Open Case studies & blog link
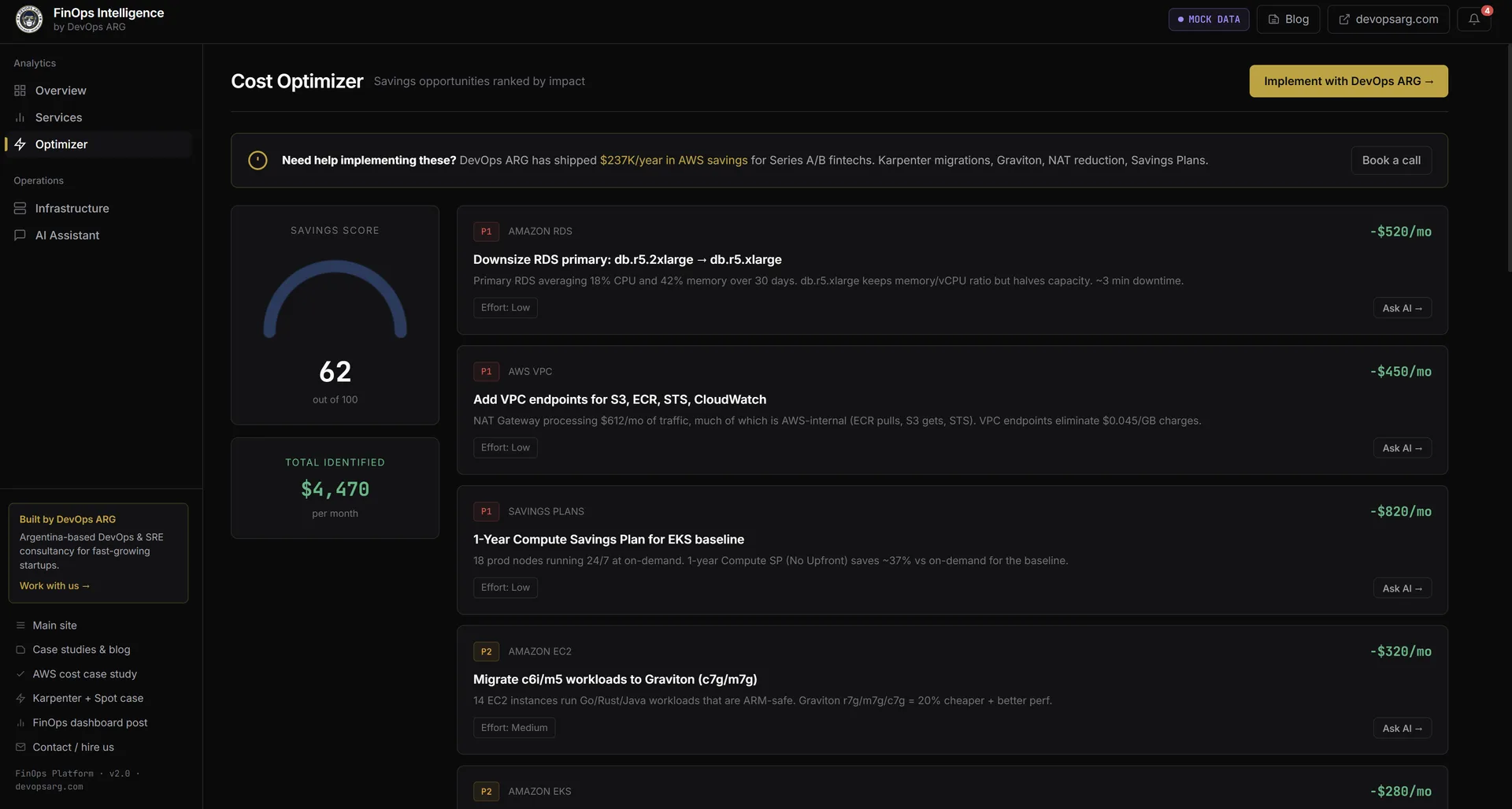The width and height of the screenshot is (1512, 809). (x=82, y=650)
